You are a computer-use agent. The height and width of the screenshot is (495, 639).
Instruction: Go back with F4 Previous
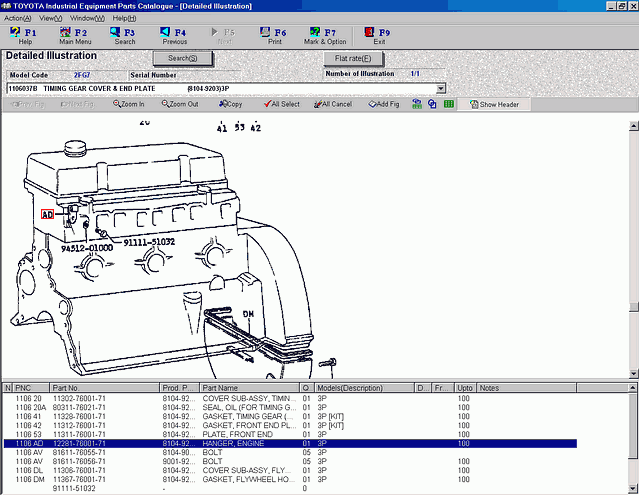coord(174,36)
